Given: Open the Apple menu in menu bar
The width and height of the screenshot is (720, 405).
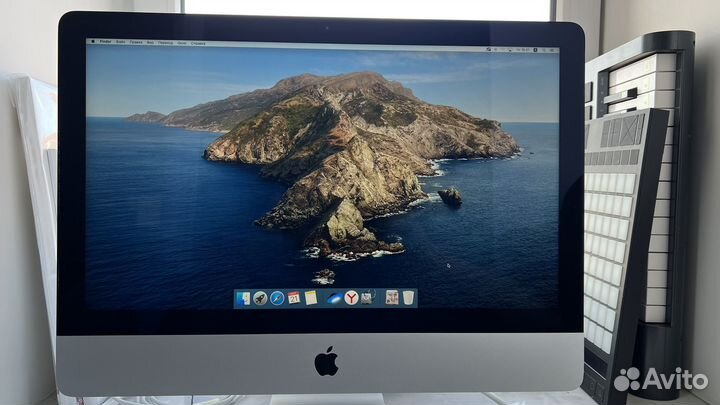Looking at the screenshot, I should click(x=93, y=41).
